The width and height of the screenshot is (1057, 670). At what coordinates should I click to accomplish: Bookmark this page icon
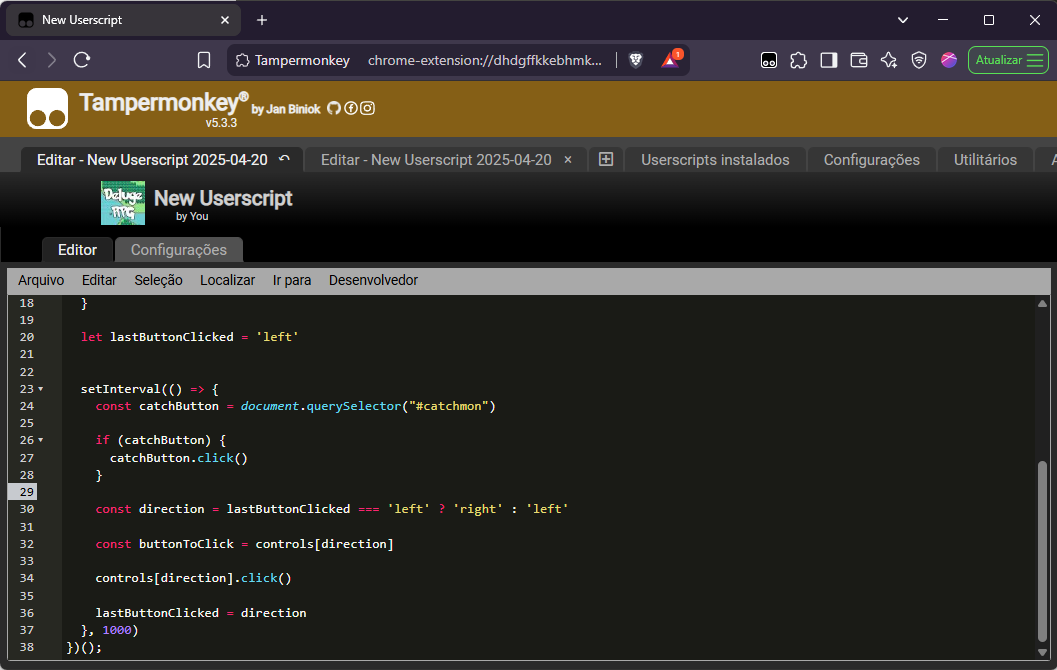coord(204,60)
